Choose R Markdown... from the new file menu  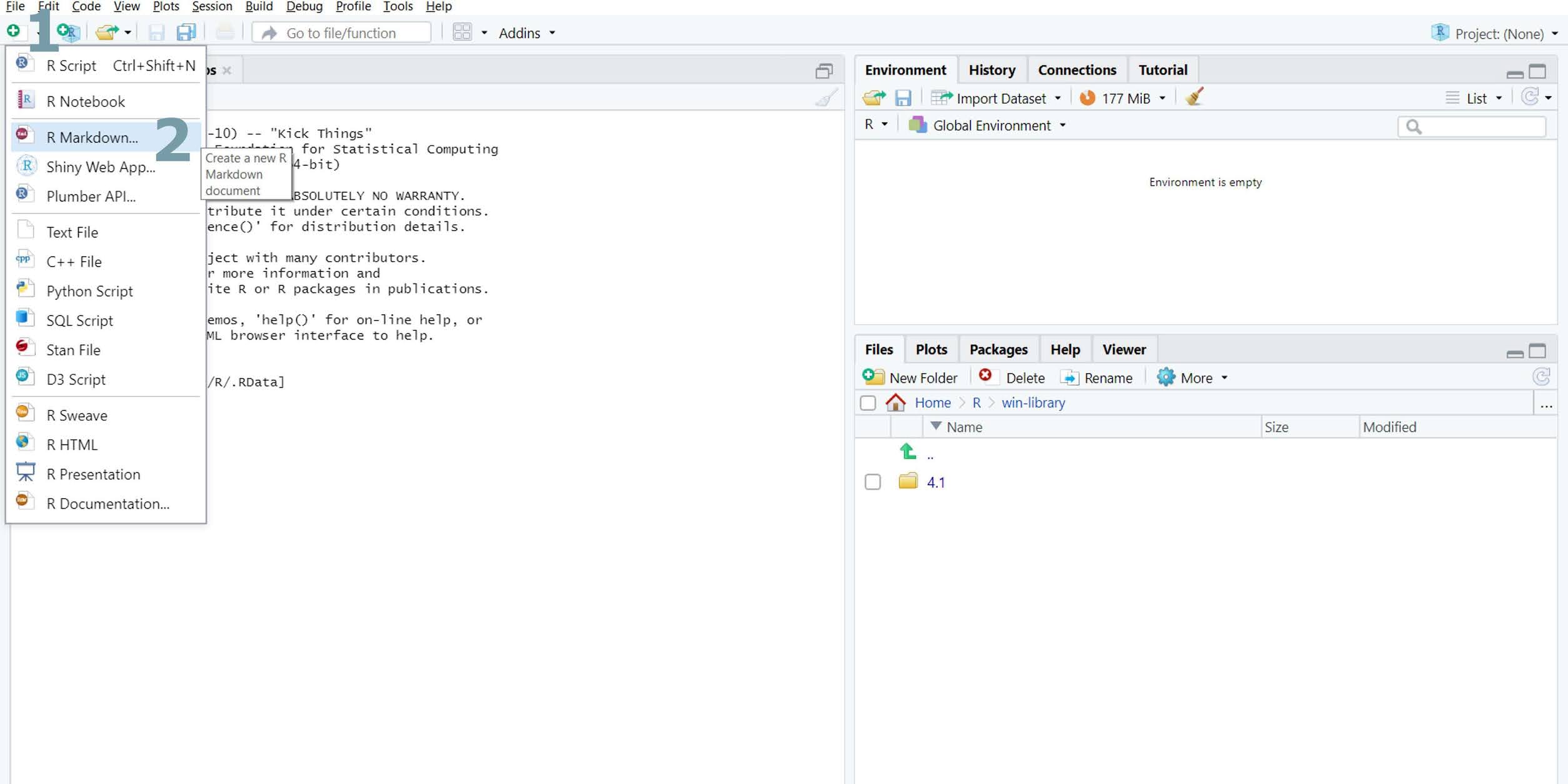coord(92,137)
